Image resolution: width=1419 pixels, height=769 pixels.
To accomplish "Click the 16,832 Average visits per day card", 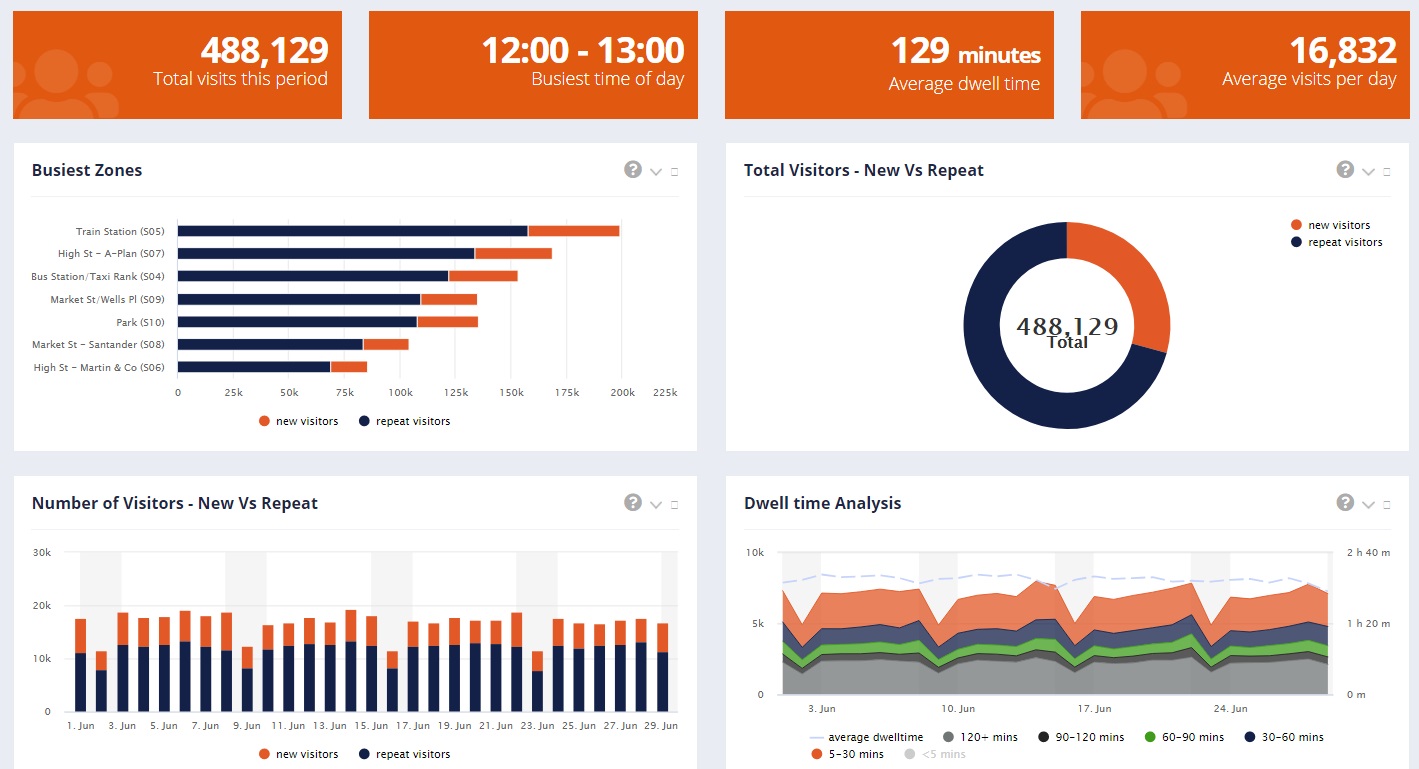I will click(x=1245, y=65).
